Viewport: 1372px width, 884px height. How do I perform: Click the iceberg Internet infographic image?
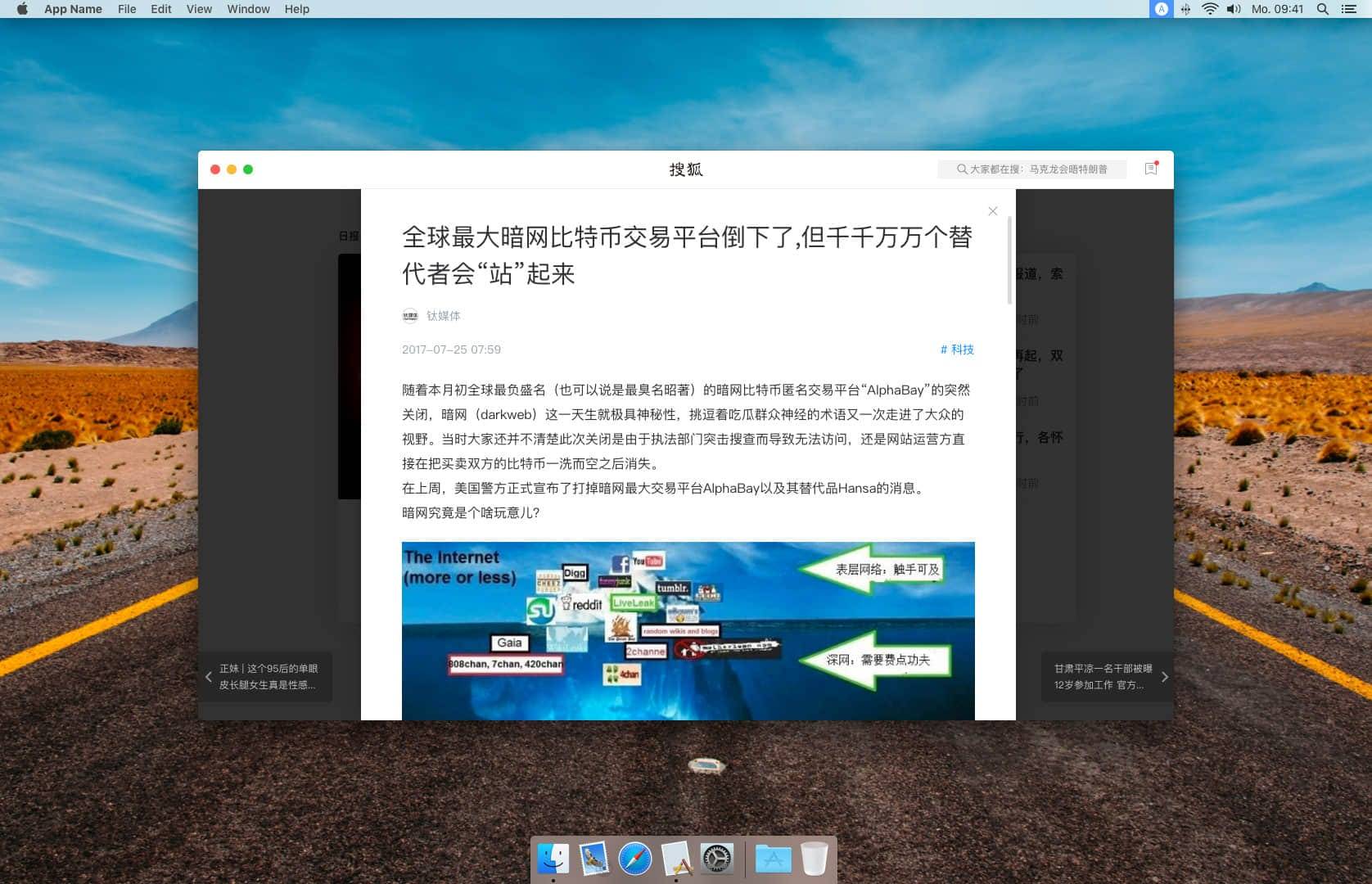tap(688, 631)
